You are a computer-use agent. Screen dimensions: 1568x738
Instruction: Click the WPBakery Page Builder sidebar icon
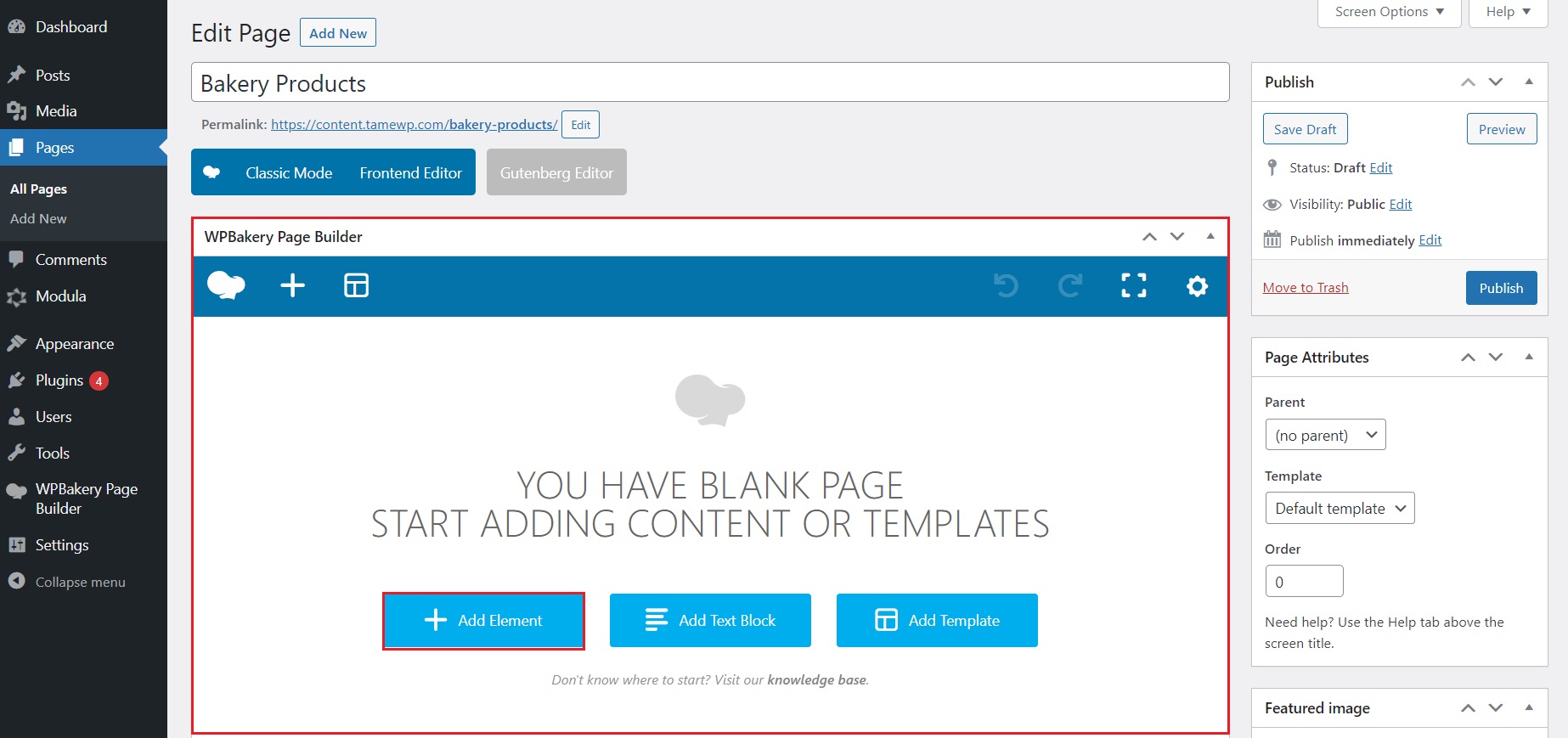click(16, 491)
